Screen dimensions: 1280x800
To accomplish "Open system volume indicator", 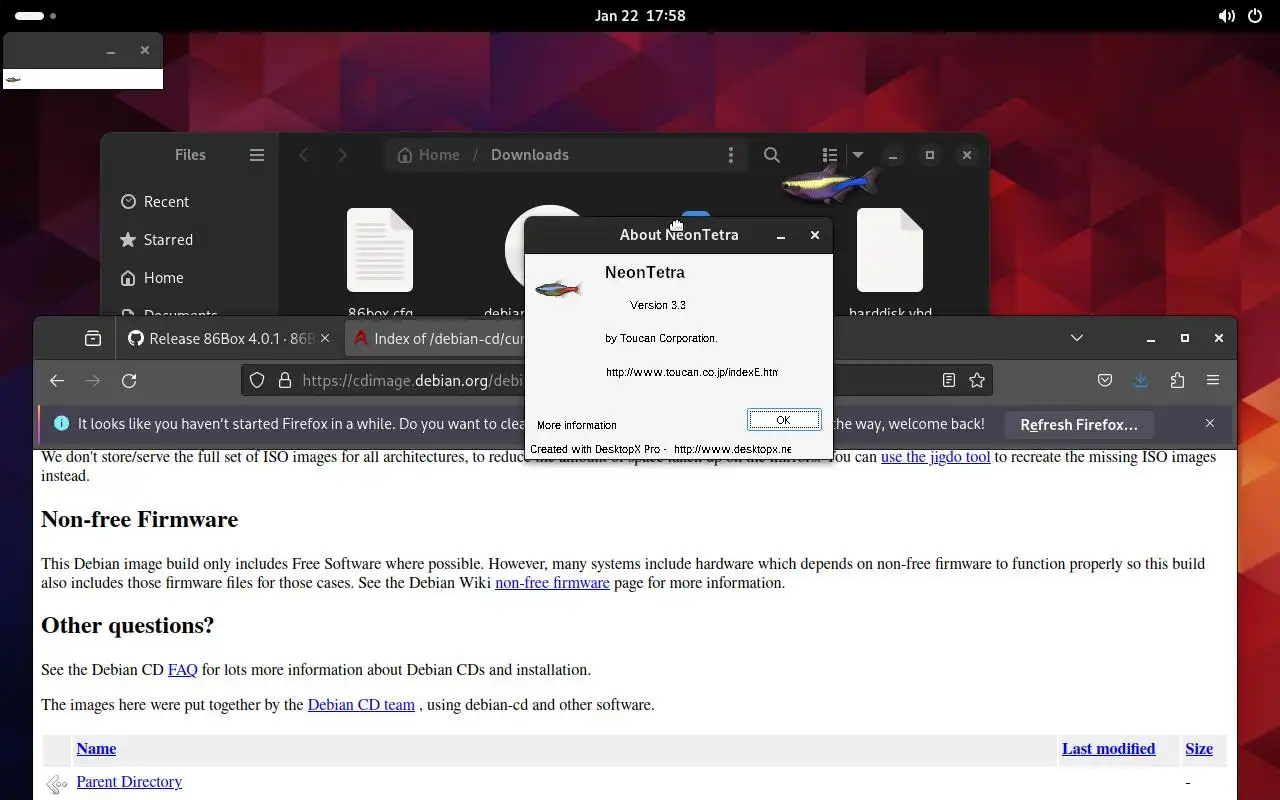I will coord(1226,16).
